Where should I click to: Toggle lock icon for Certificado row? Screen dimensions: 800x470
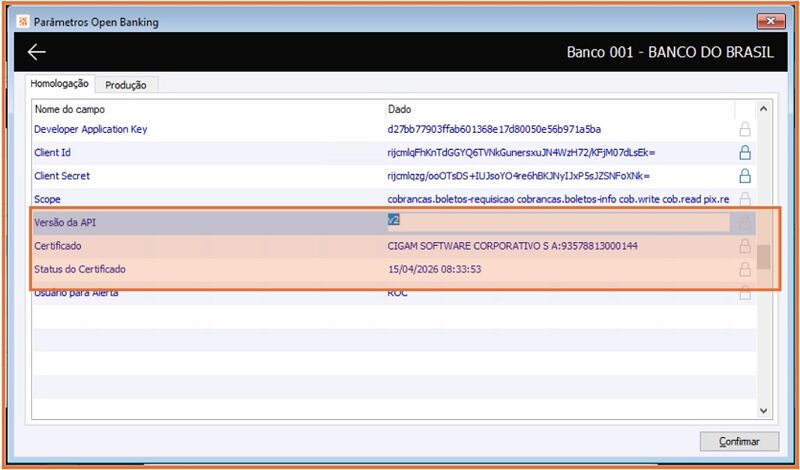[745, 246]
